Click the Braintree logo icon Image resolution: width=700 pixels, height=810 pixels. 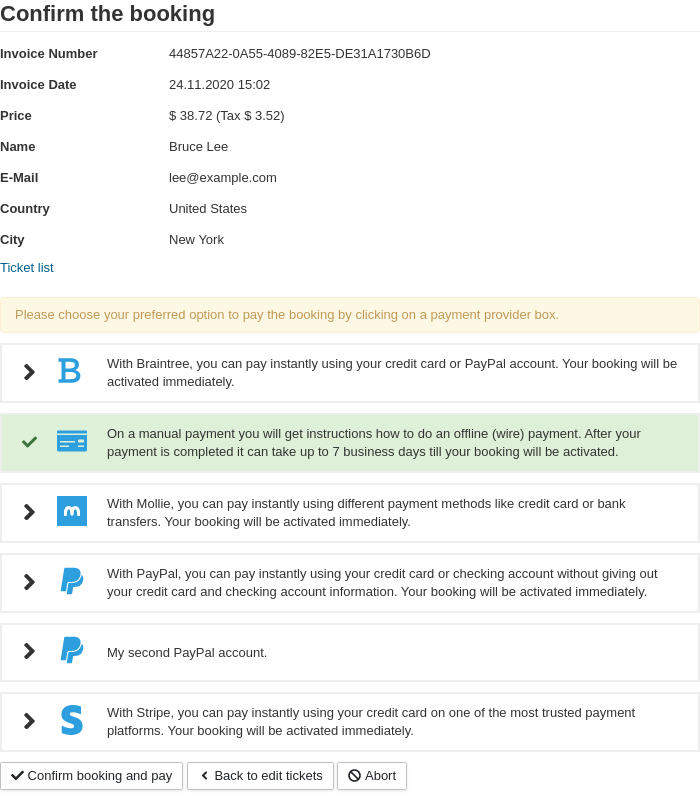pyautogui.click(x=69, y=372)
